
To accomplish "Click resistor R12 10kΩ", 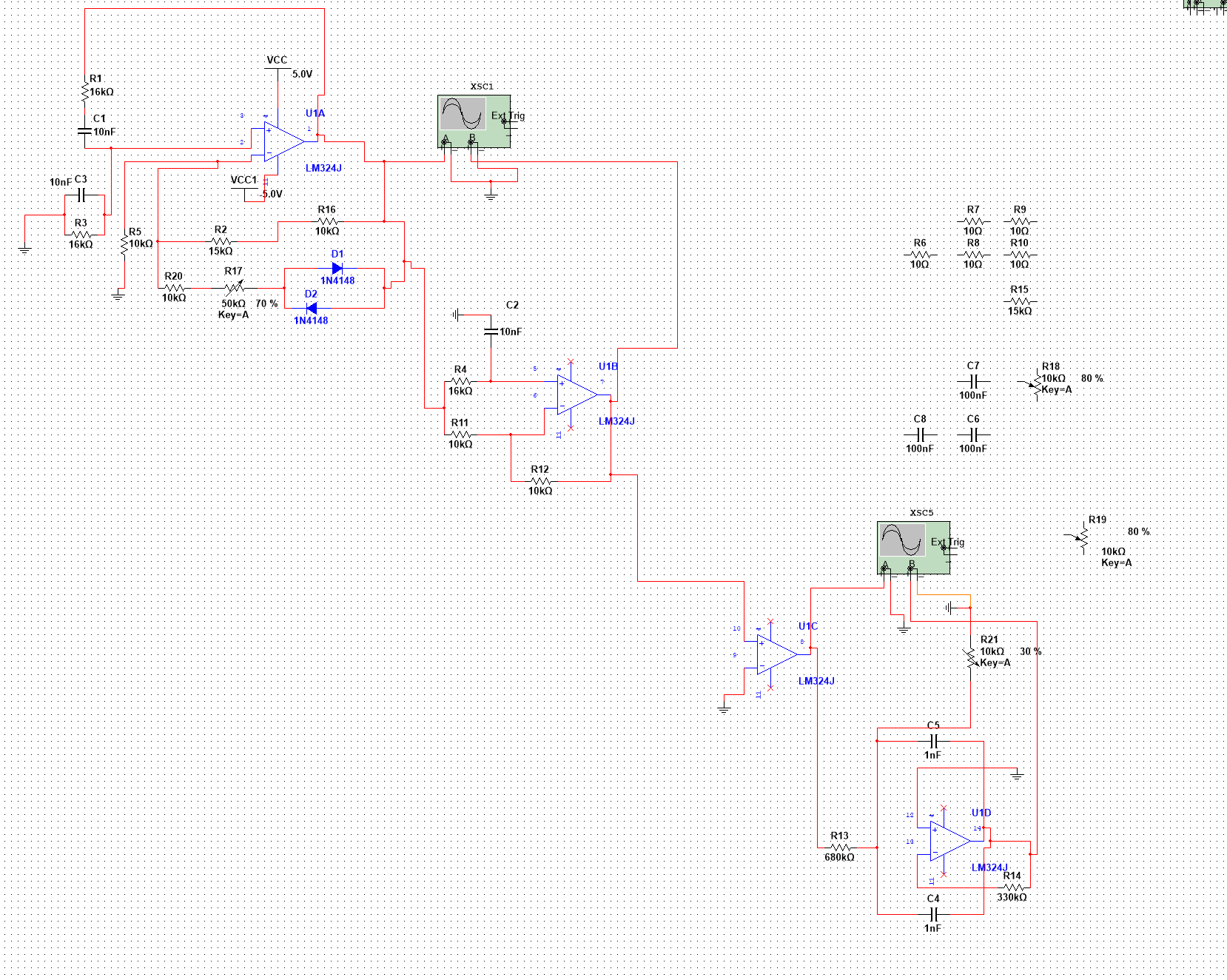I will (x=540, y=480).
